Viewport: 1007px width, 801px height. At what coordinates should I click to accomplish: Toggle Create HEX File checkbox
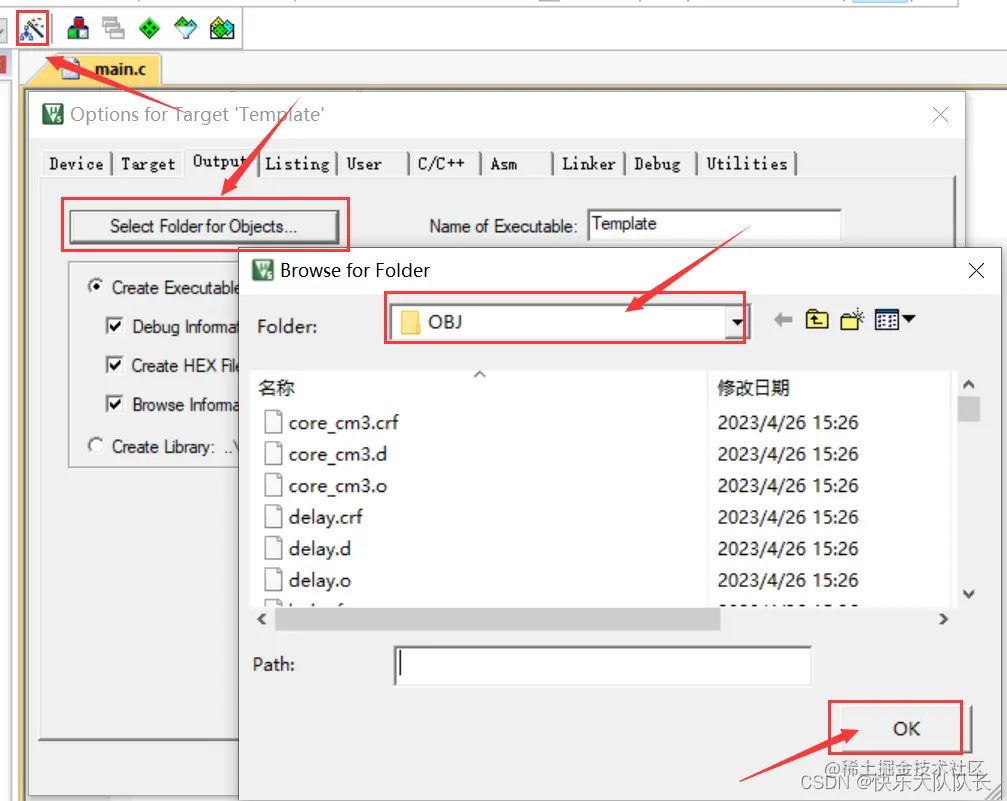coord(114,365)
